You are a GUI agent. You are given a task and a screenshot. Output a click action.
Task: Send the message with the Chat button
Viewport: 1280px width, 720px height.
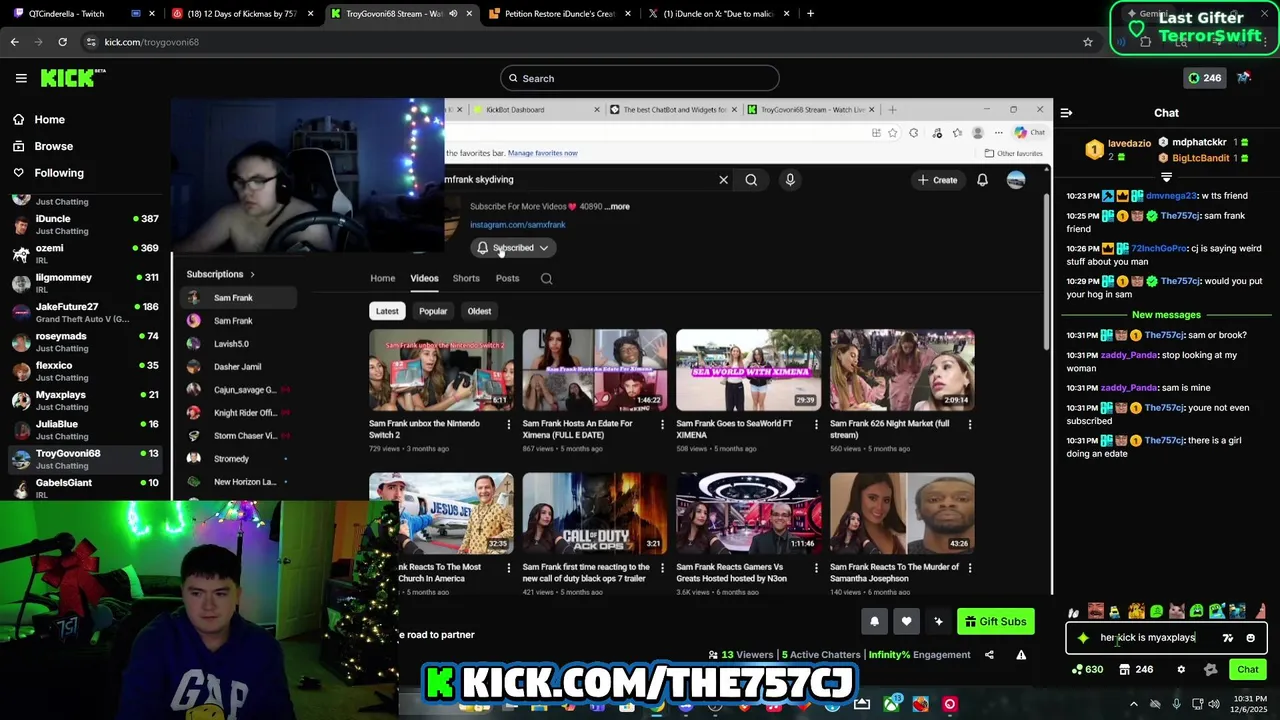[x=1247, y=670]
